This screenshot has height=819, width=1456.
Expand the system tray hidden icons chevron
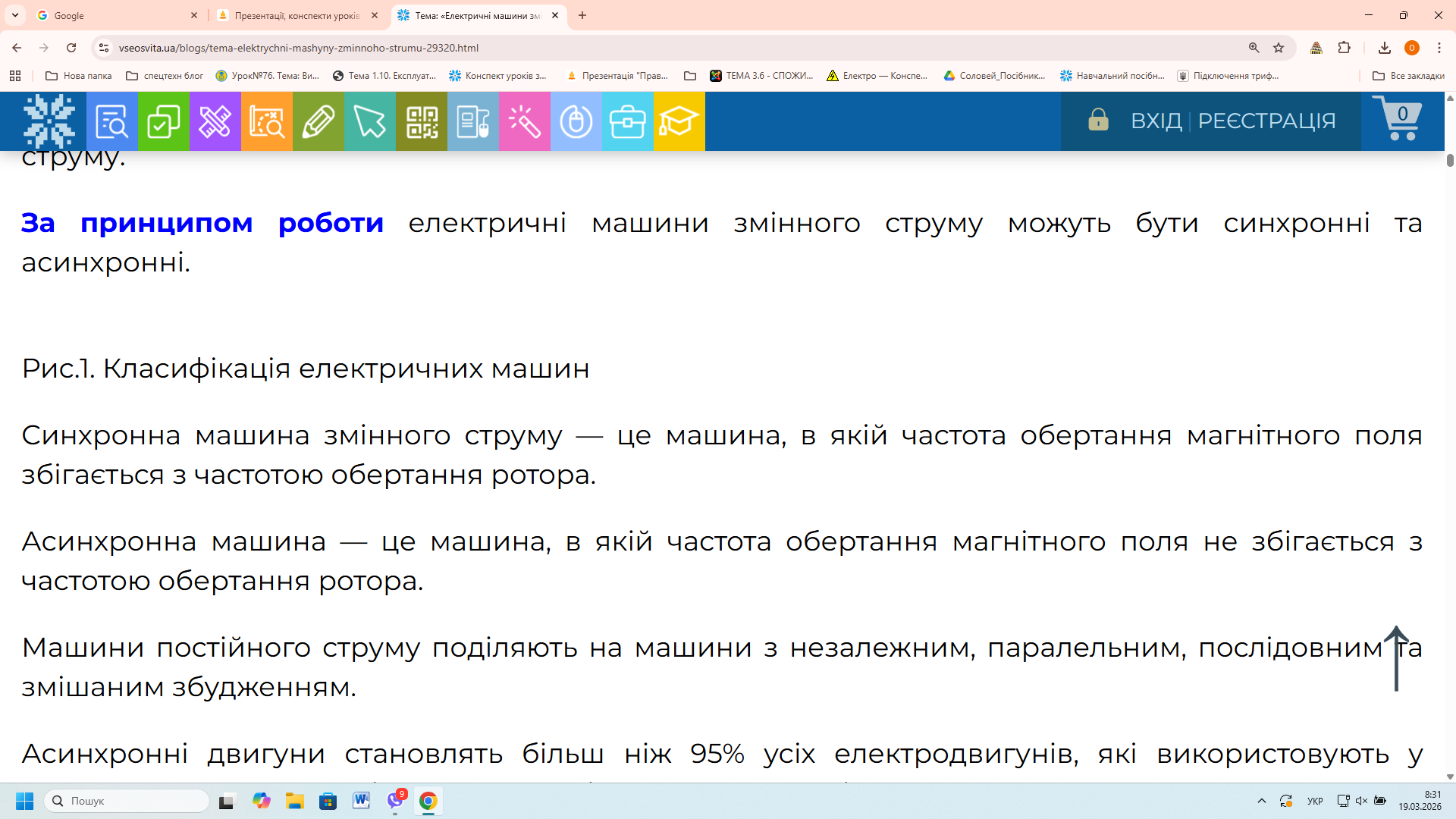[1262, 801]
